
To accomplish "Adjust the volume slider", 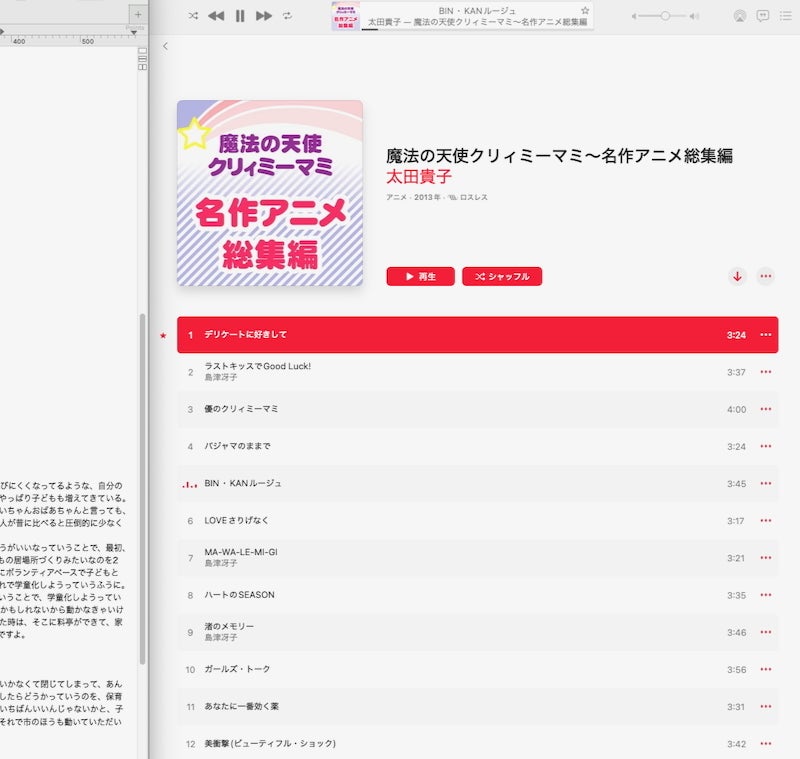I will click(666, 16).
